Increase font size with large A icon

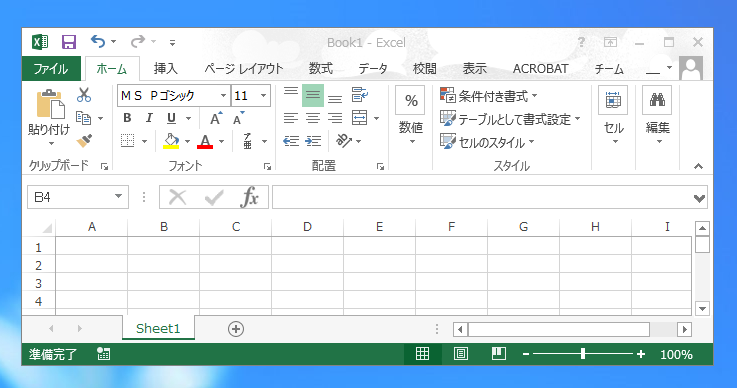coord(216,118)
